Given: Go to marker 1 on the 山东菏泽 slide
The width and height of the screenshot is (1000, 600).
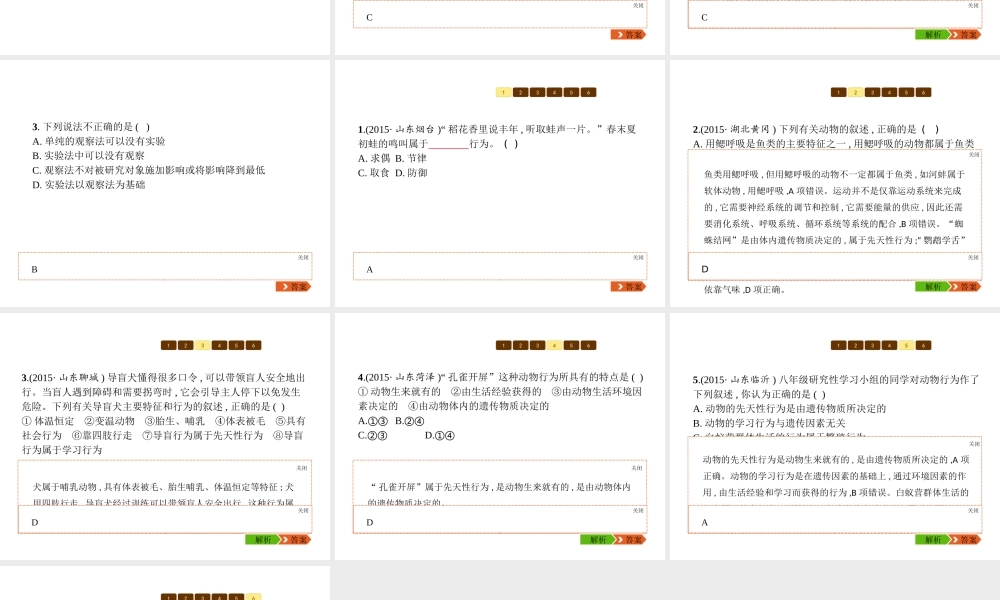Looking at the screenshot, I should (504, 346).
